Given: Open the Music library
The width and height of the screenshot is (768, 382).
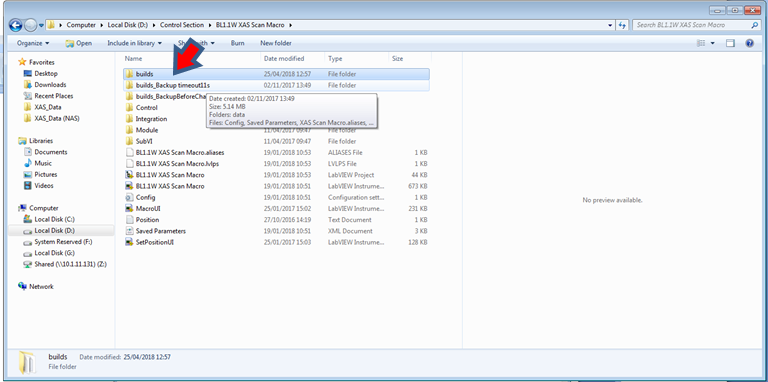Looking at the screenshot, I should point(43,163).
